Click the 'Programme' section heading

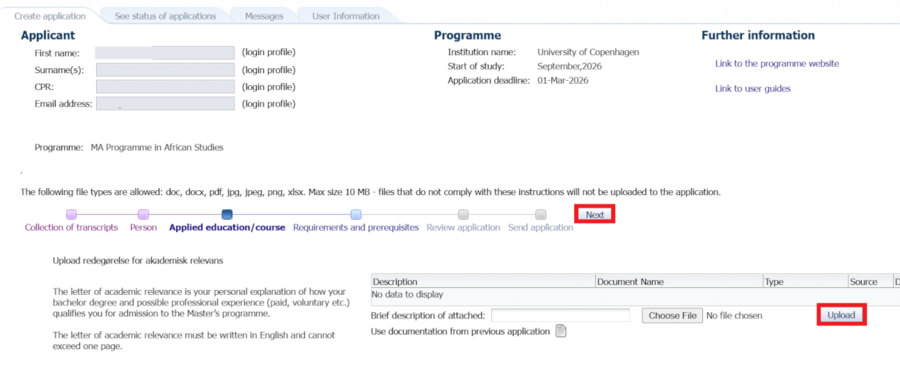click(467, 36)
